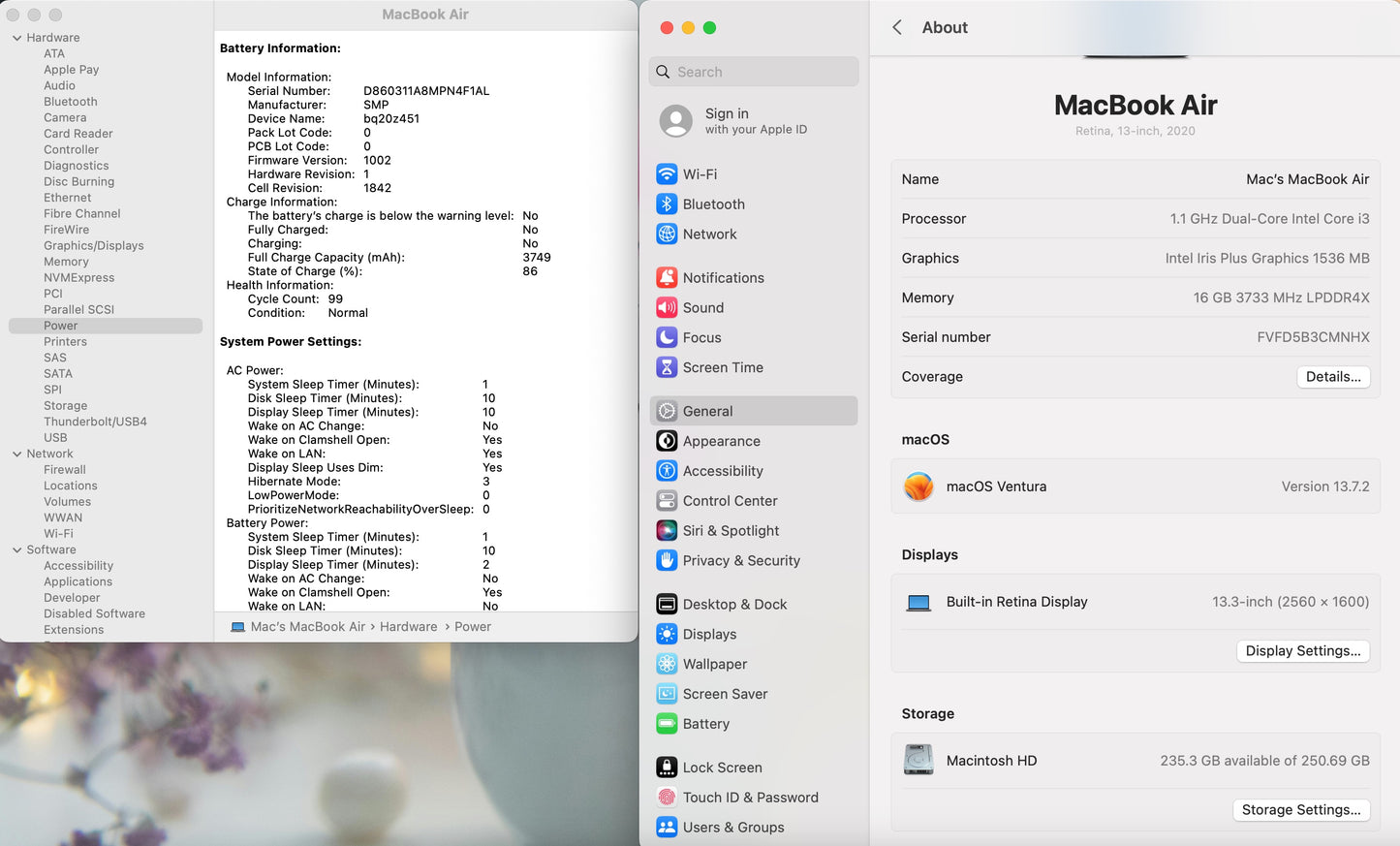Screen dimensions: 1400x846
Task: Collapse the Hardware section in System Information
Action: (x=16, y=37)
